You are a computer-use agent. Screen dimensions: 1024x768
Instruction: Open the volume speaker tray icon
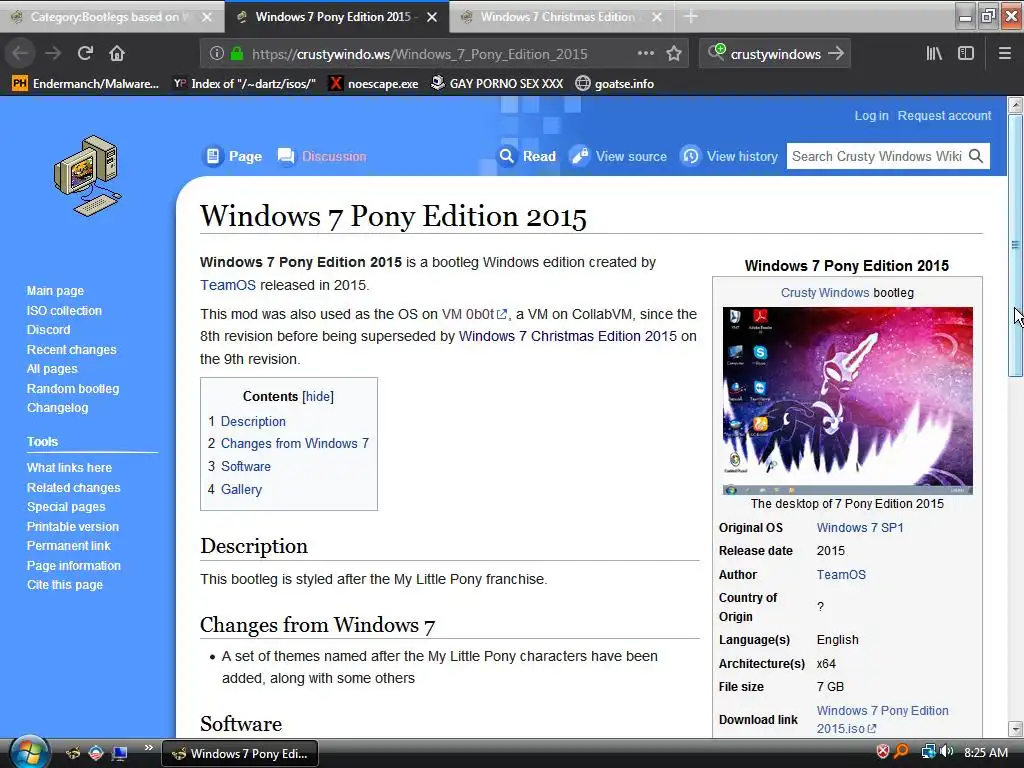coord(947,752)
